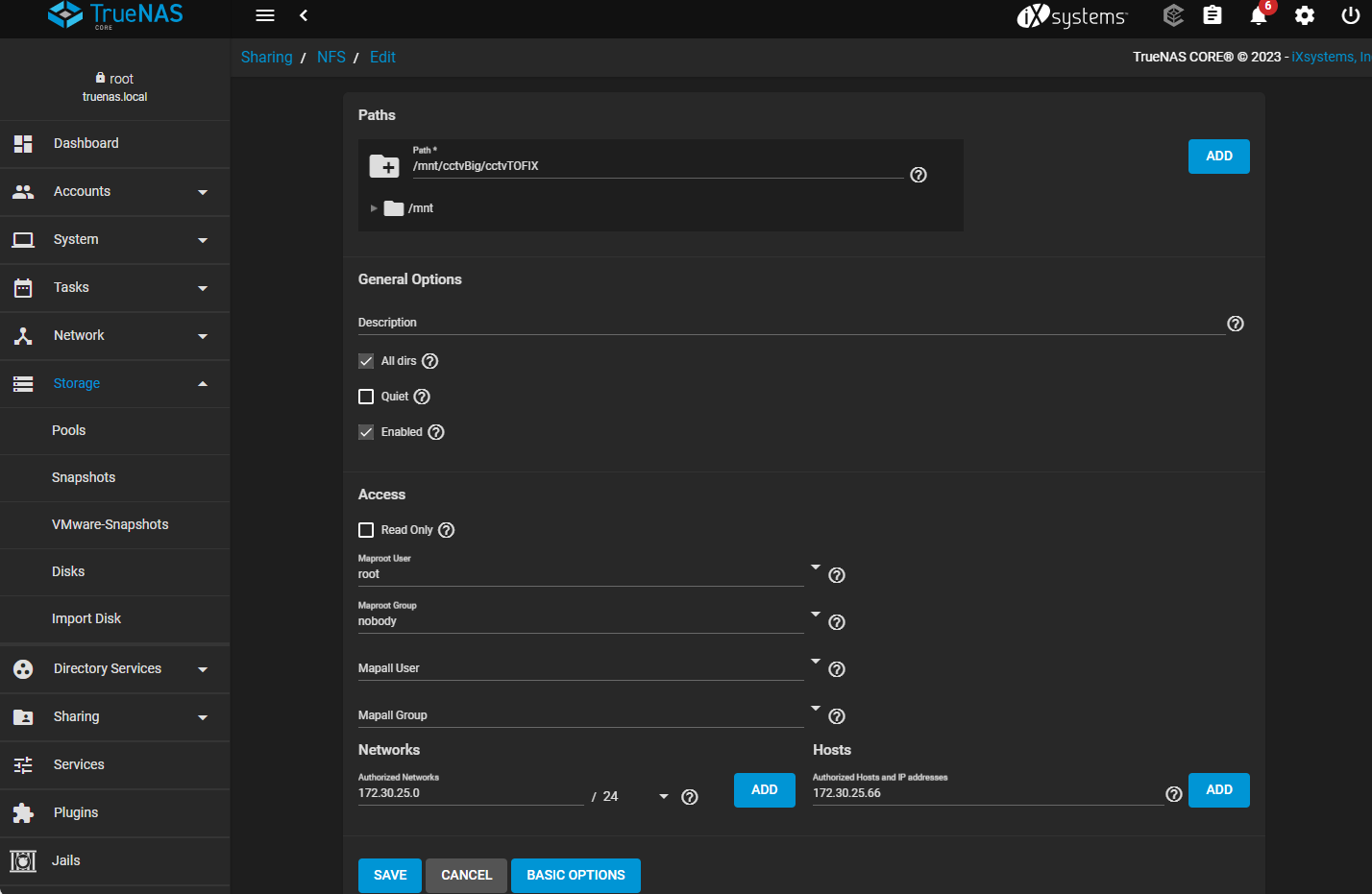1372x894 pixels.
Task: Click the Description input field
Action: tap(792, 323)
